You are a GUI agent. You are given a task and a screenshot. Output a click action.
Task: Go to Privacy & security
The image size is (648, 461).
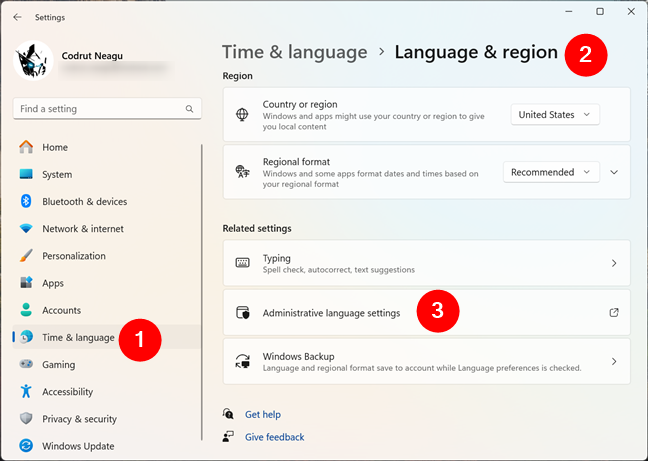[107, 419]
